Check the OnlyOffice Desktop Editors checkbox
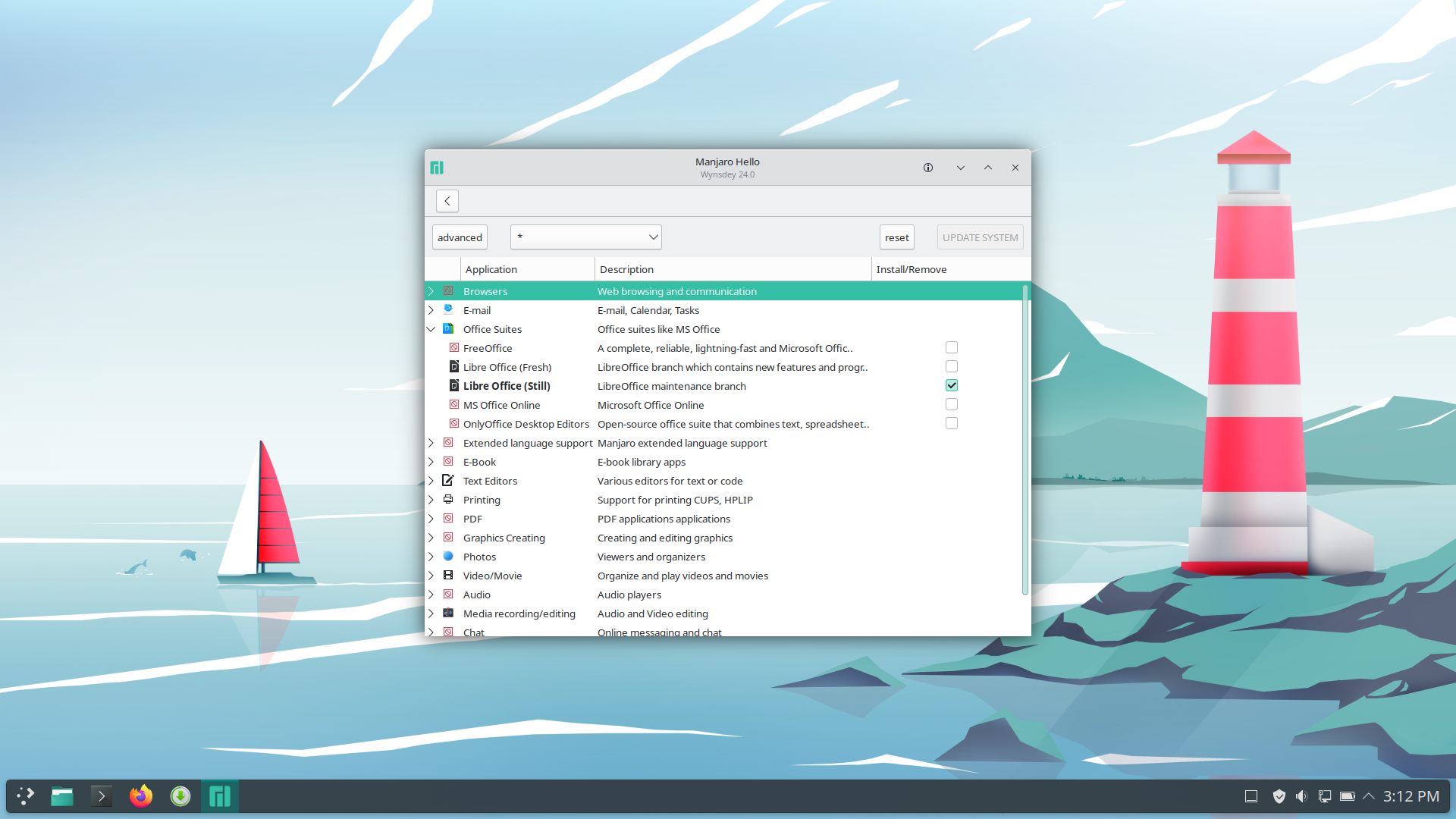This screenshot has height=819, width=1456. coord(952,423)
